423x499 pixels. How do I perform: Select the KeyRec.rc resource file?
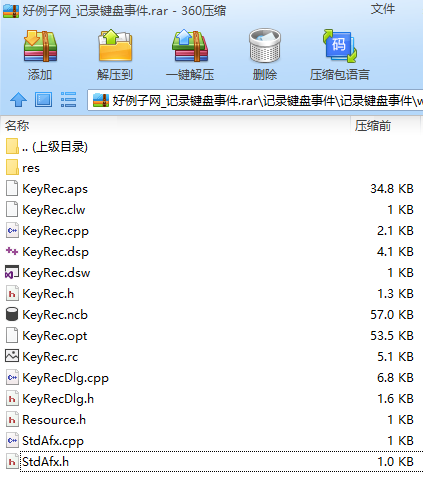pyautogui.click(x=212, y=357)
